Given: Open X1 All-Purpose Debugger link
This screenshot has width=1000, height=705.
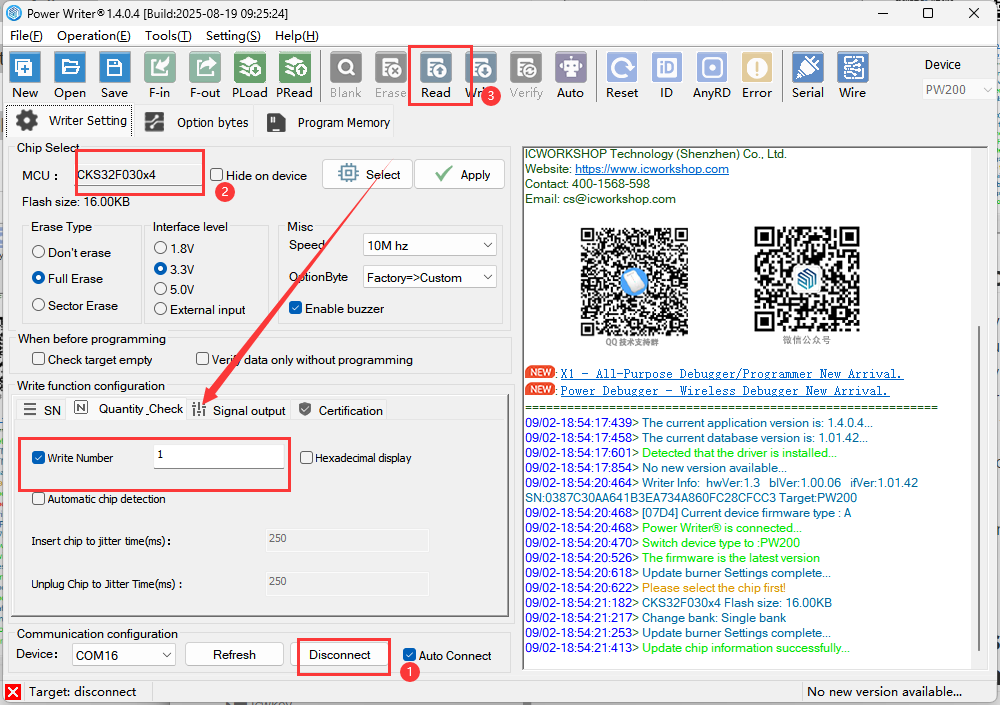Looking at the screenshot, I should pyautogui.click(x=732, y=374).
